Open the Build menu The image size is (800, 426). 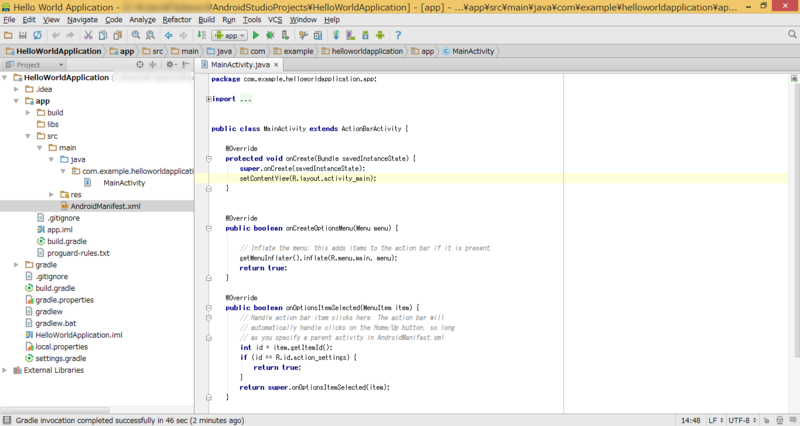[207, 20]
